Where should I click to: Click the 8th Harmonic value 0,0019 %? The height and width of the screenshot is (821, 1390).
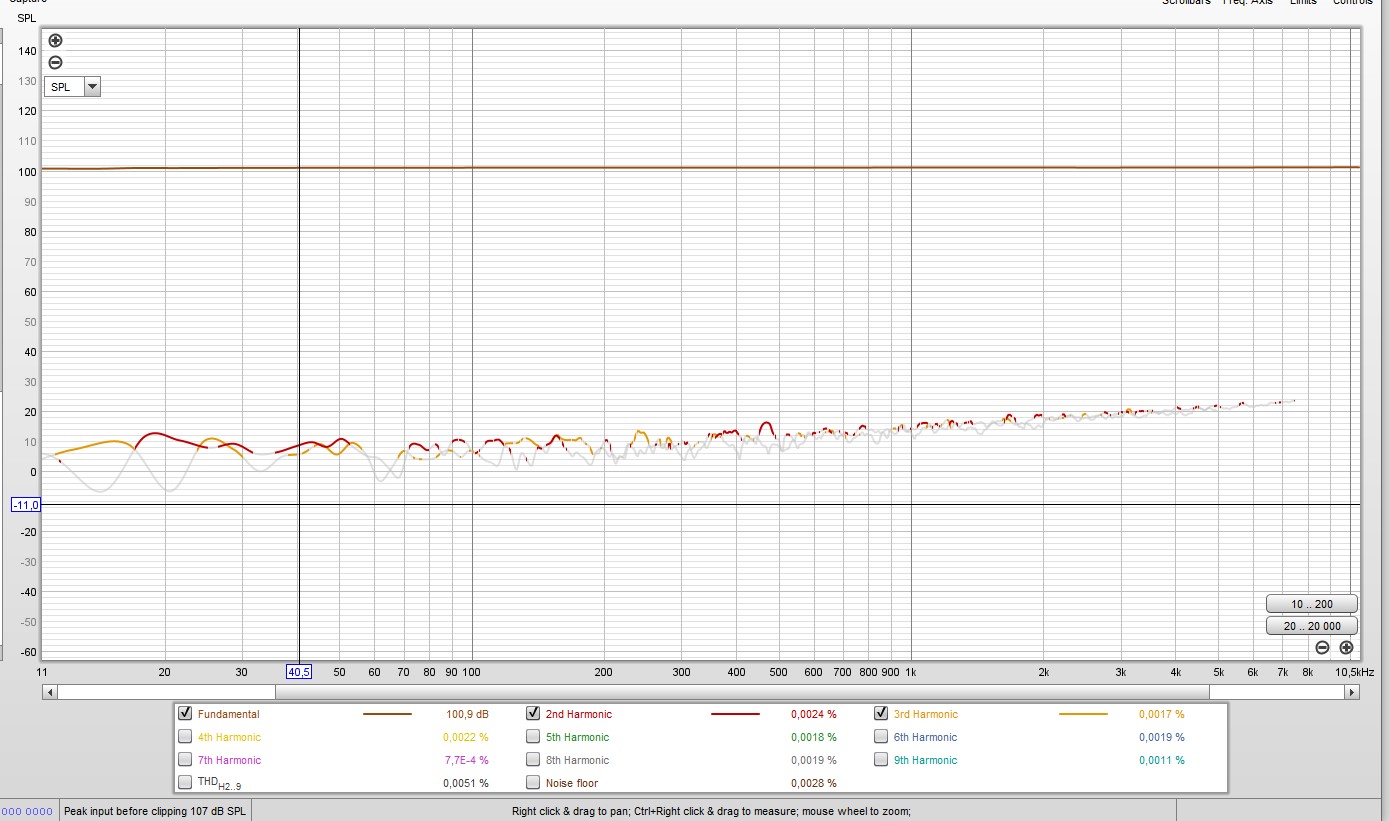pyautogui.click(x=814, y=761)
